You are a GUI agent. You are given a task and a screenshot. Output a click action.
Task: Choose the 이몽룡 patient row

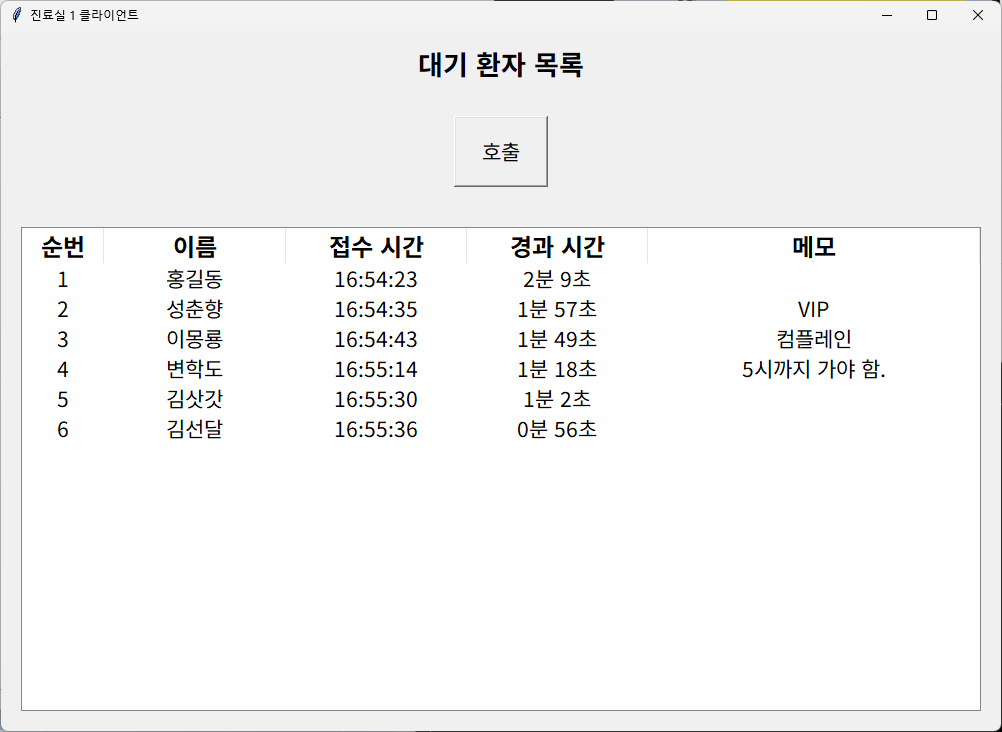pyautogui.click(x=195, y=340)
